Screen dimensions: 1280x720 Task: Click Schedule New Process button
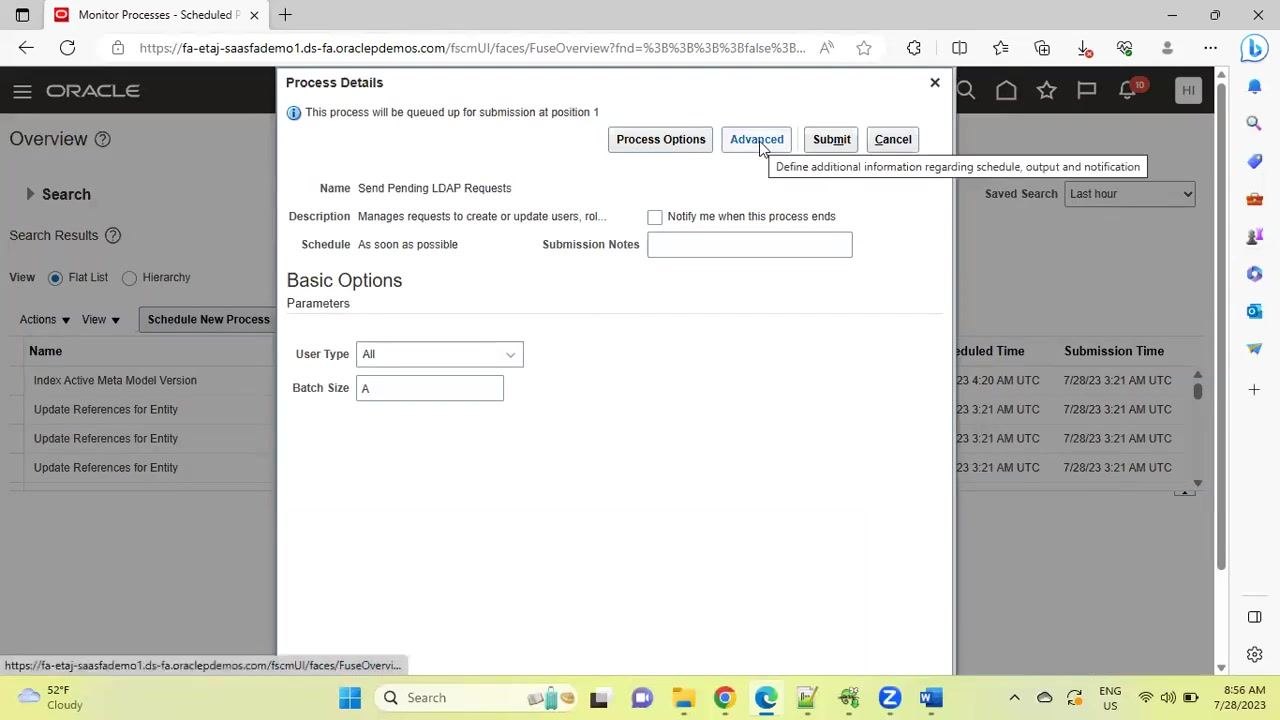tap(208, 319)
